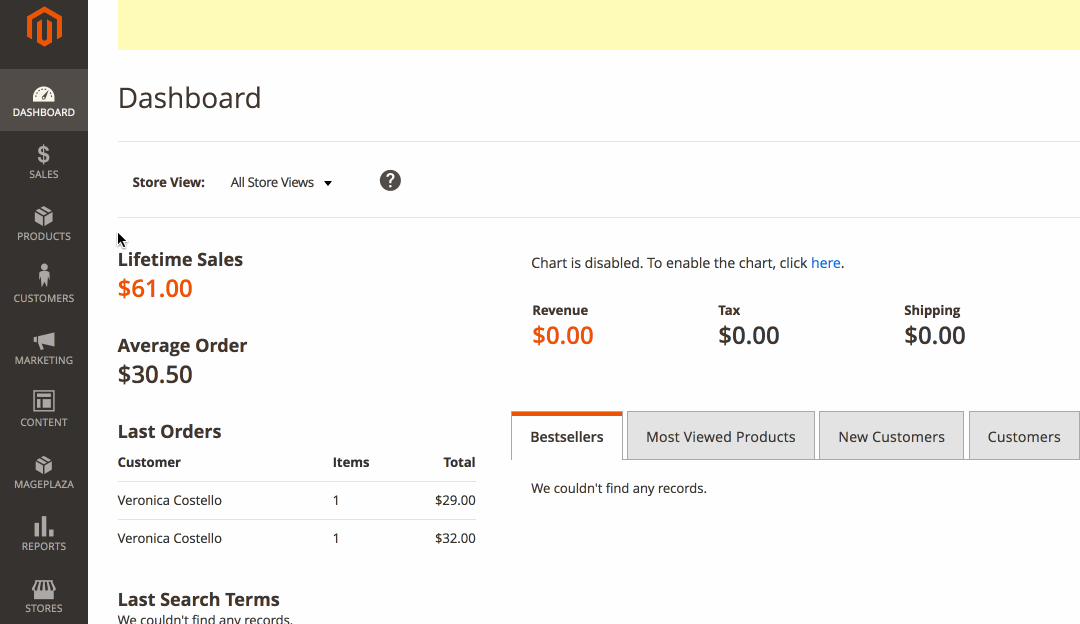Click the Store View help question icon
The image size is (1080, 624).
click(x=391, y=181)
